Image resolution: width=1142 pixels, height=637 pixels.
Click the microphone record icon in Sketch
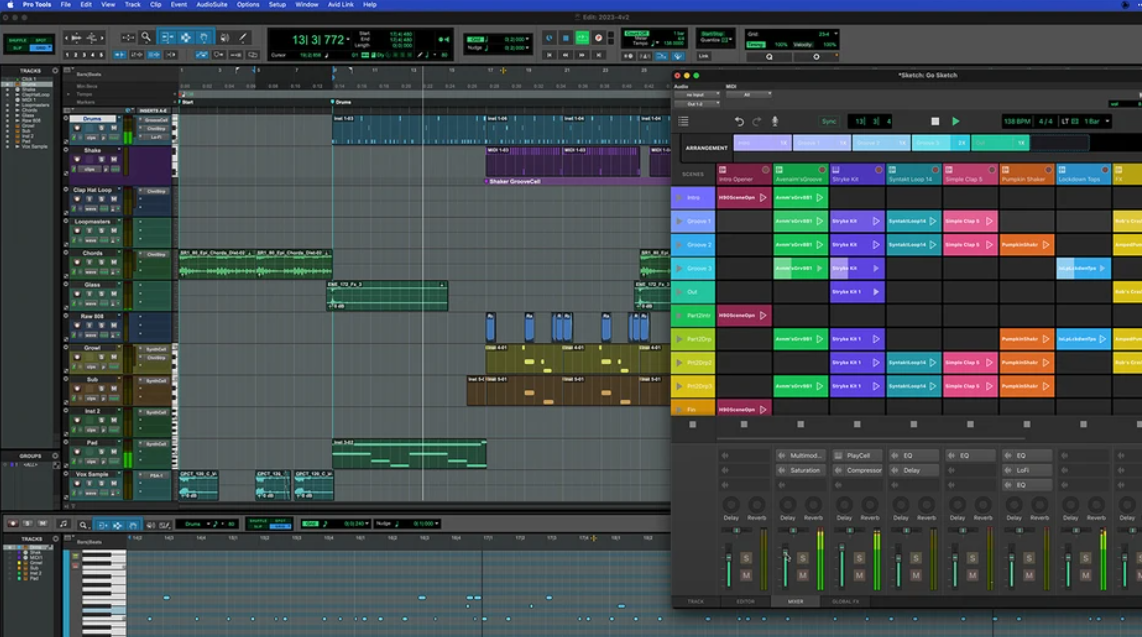coord(775,121)
